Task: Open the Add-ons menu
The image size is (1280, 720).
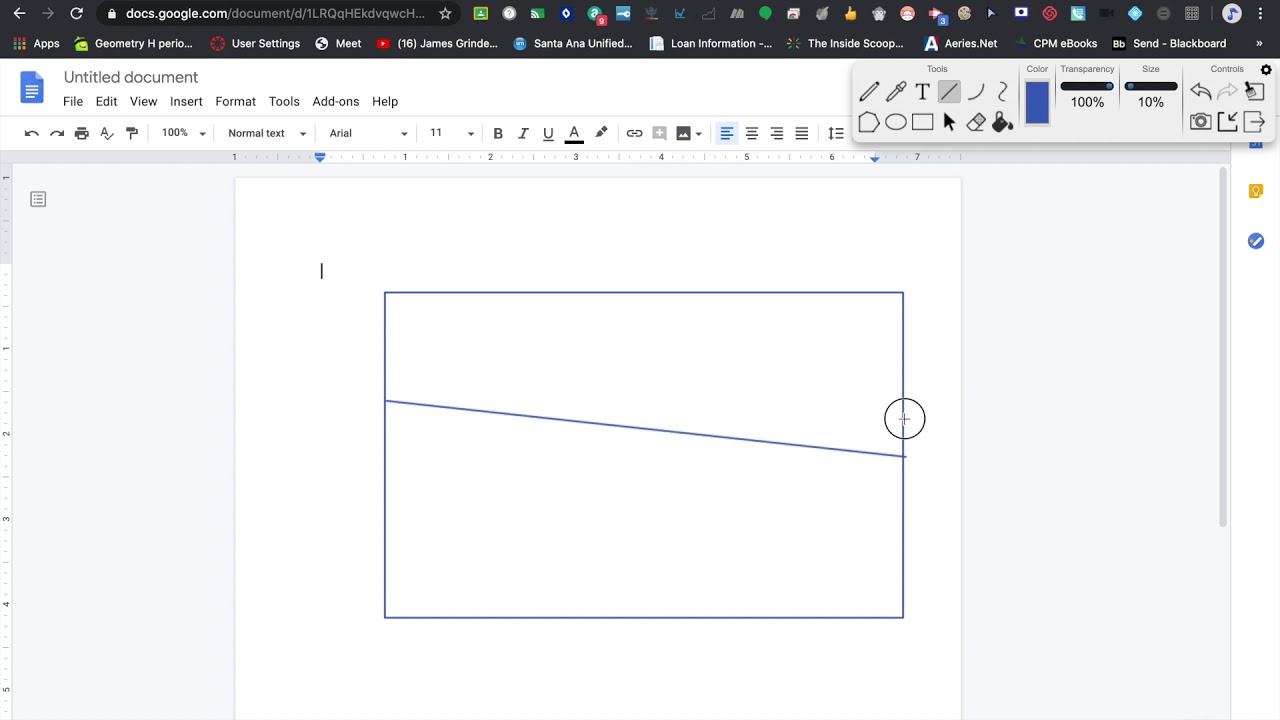Action: [x=335, y=101]
